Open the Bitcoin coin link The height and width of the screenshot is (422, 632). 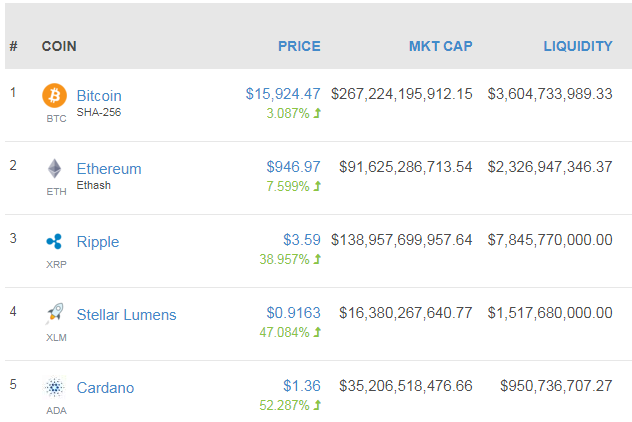tap(99, 96)
